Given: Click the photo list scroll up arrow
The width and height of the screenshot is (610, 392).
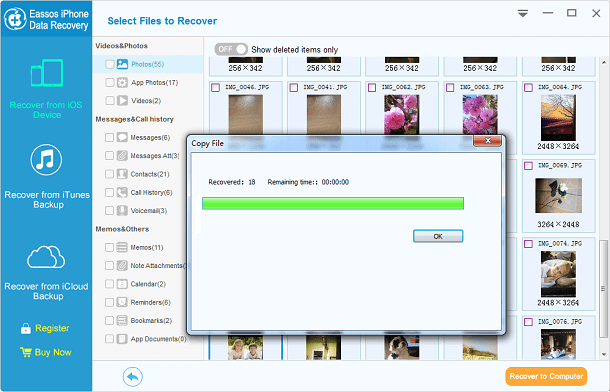Looking at the screenshot, I should (x=603, y=62).
